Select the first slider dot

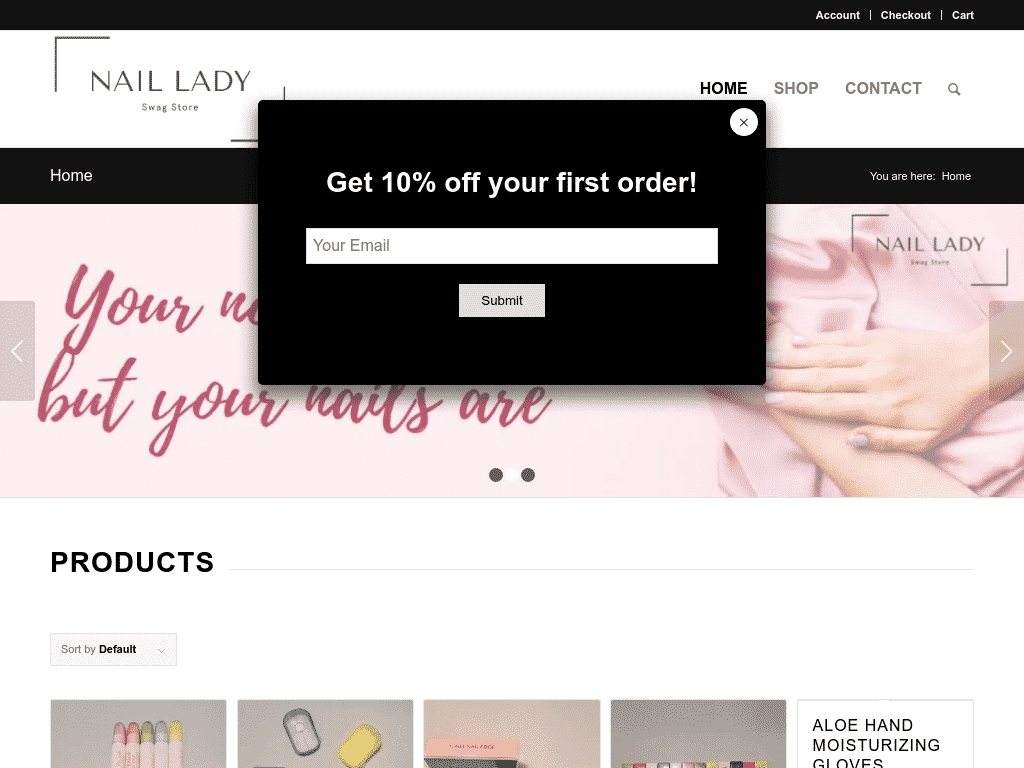tap(496, 475)
